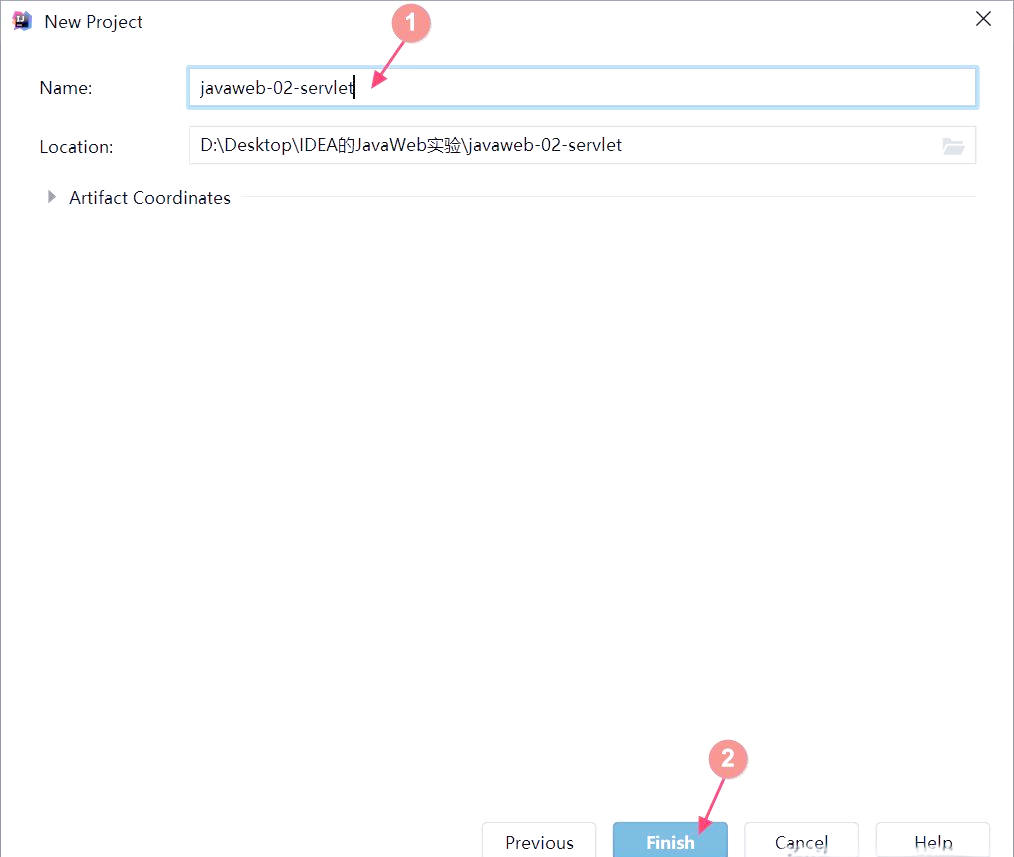Cancel the New Project dialog
The width and height of the screenshot is (1014, 857).
pos(801,840)
